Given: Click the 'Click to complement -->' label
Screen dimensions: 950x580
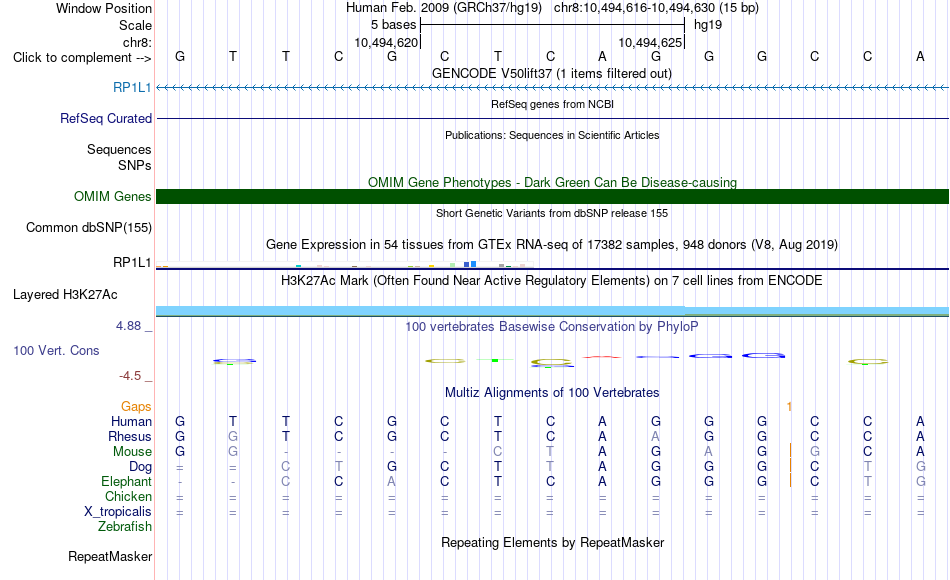Looking at the screenshot, I should [x=82, y=58].
